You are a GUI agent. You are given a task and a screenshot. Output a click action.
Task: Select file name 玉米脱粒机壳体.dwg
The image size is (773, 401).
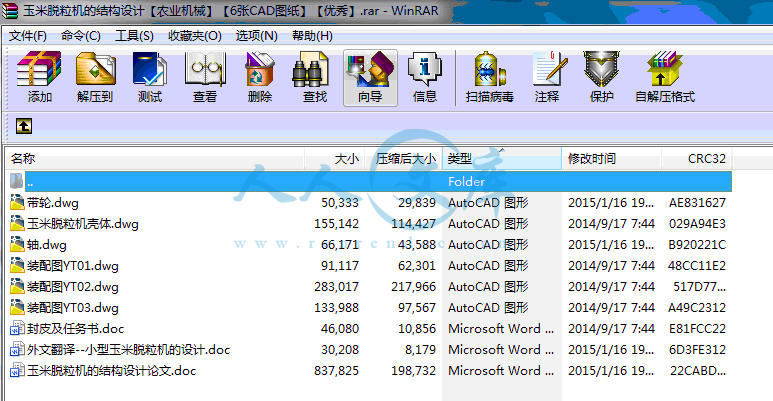tap(83, 224)
